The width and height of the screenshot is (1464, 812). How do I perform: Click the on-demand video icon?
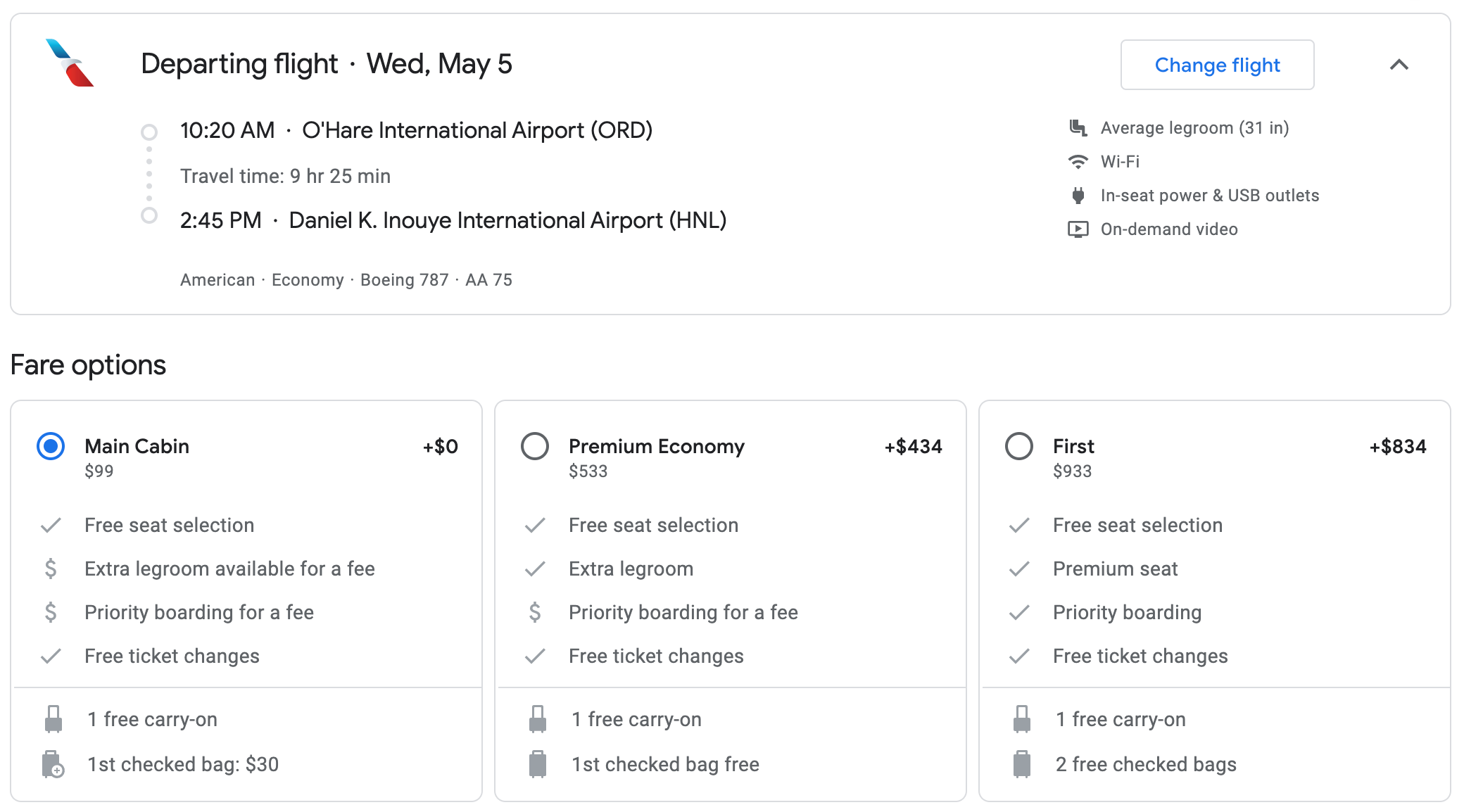click(x=1078, y=229)
